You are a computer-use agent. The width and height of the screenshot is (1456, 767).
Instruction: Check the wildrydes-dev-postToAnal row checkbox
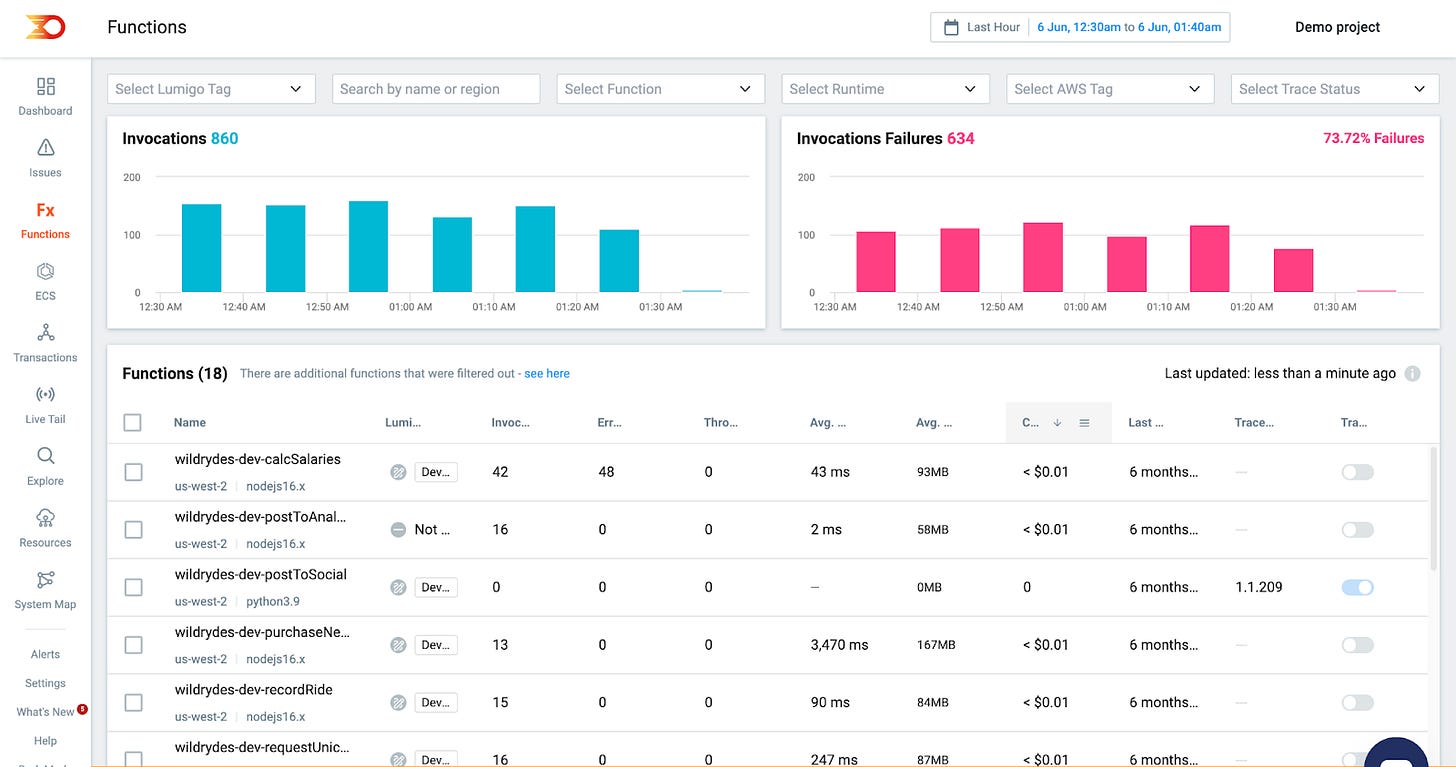point(133,530)
